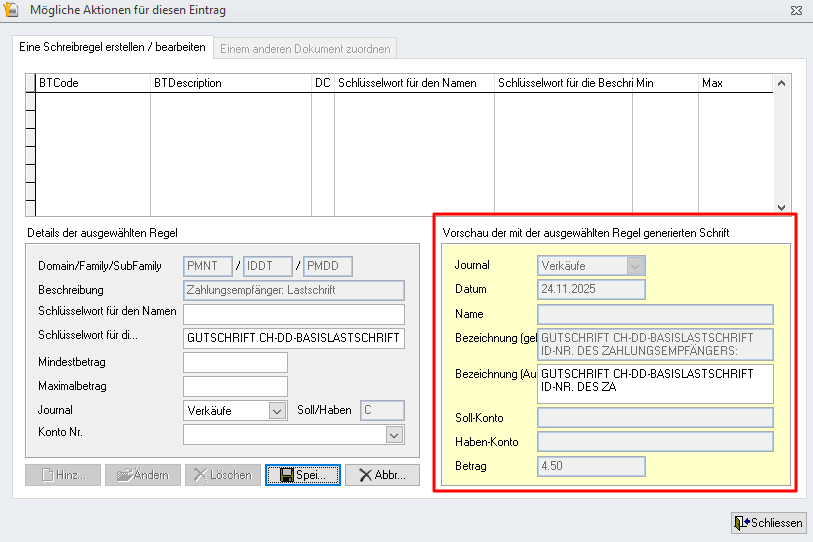Close the dialog window with X
813x542 pixels.
pyautogui.click(x=794, y=11)
